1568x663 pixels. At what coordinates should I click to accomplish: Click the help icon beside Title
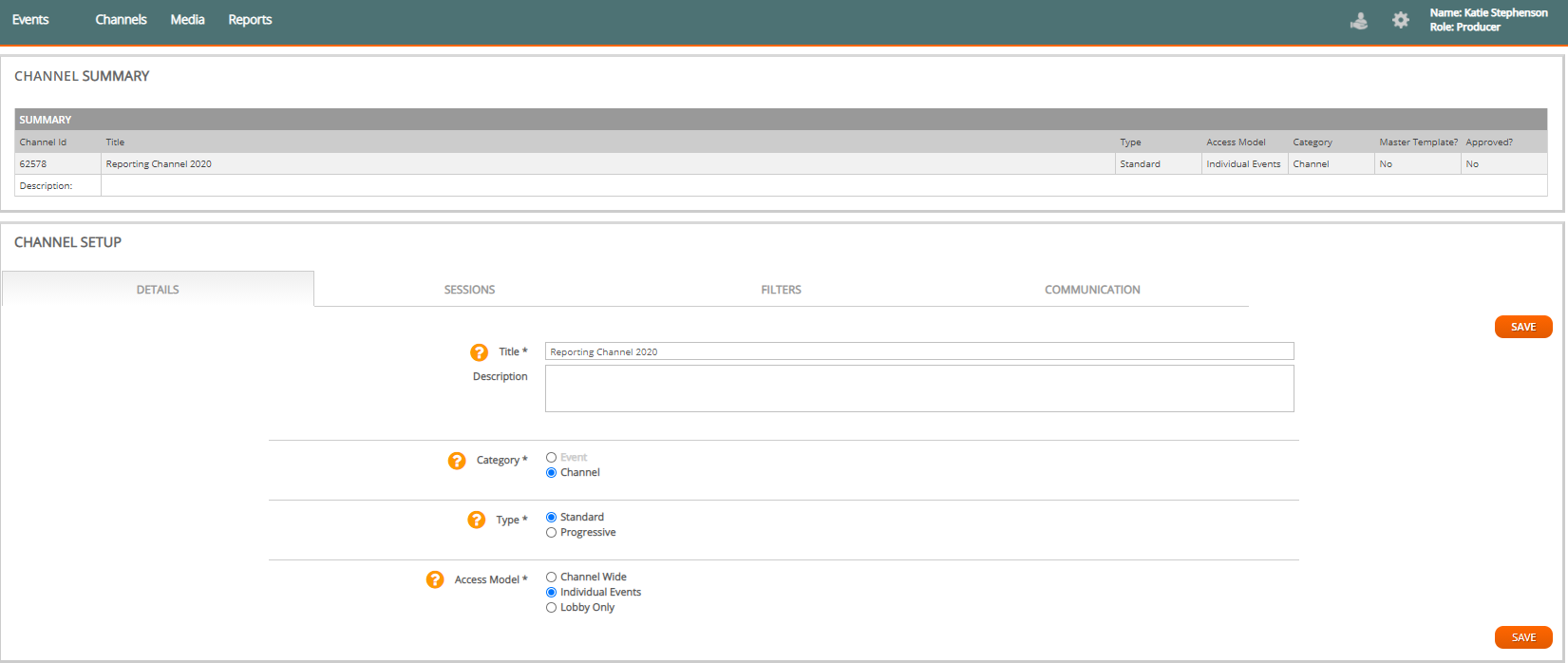click(480, 352)
